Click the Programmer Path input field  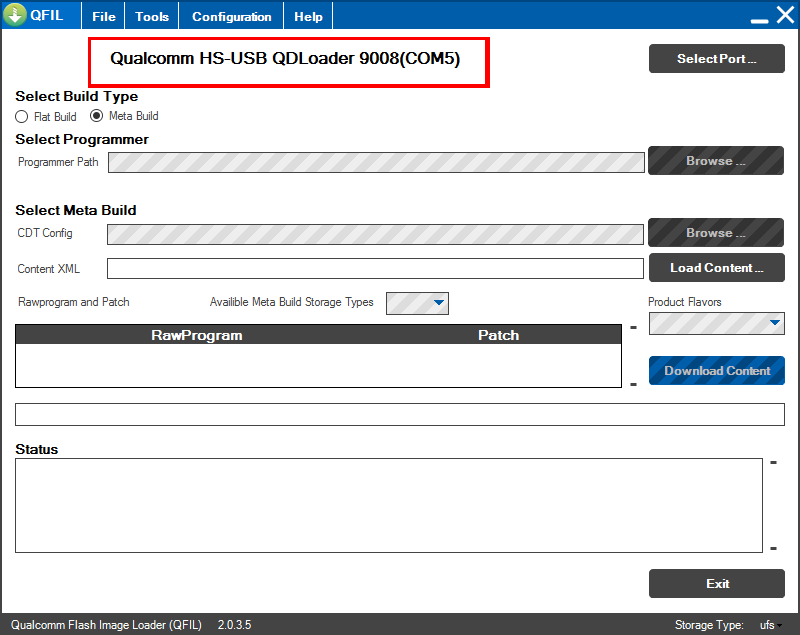pyautogui.click(x=376, y=162)
